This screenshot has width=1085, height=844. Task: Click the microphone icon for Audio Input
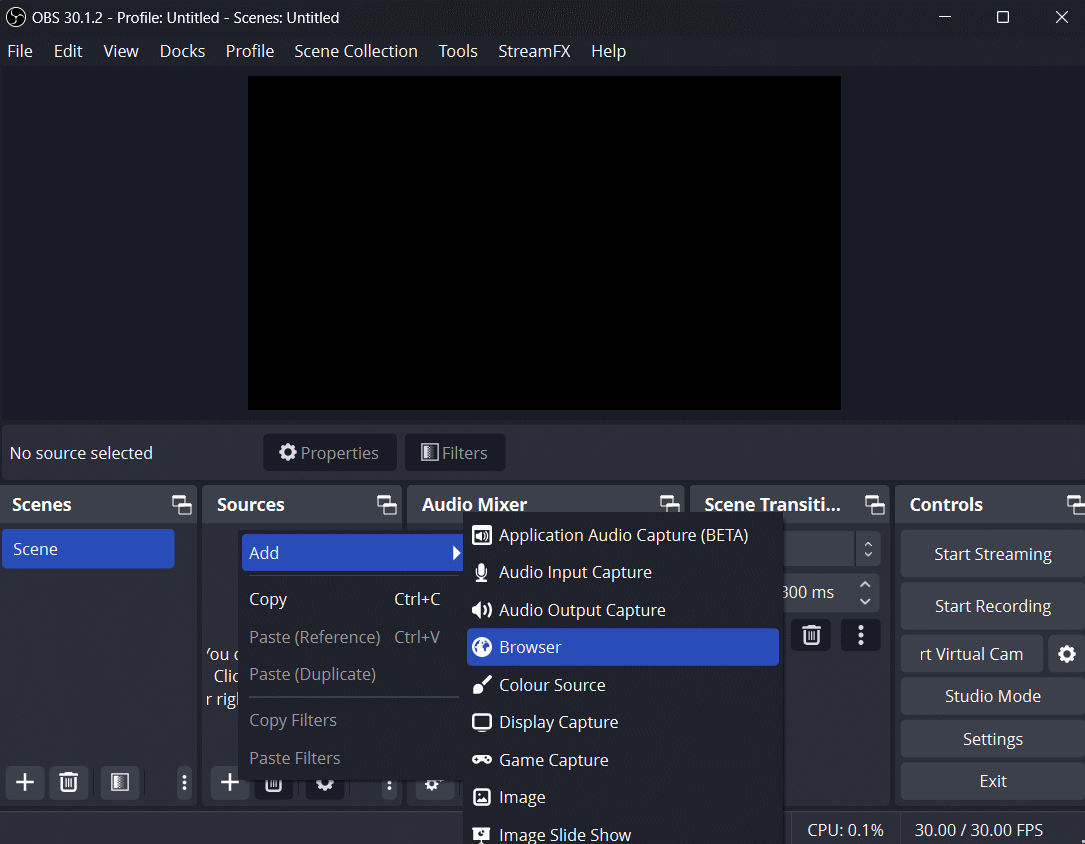[482, 573]
